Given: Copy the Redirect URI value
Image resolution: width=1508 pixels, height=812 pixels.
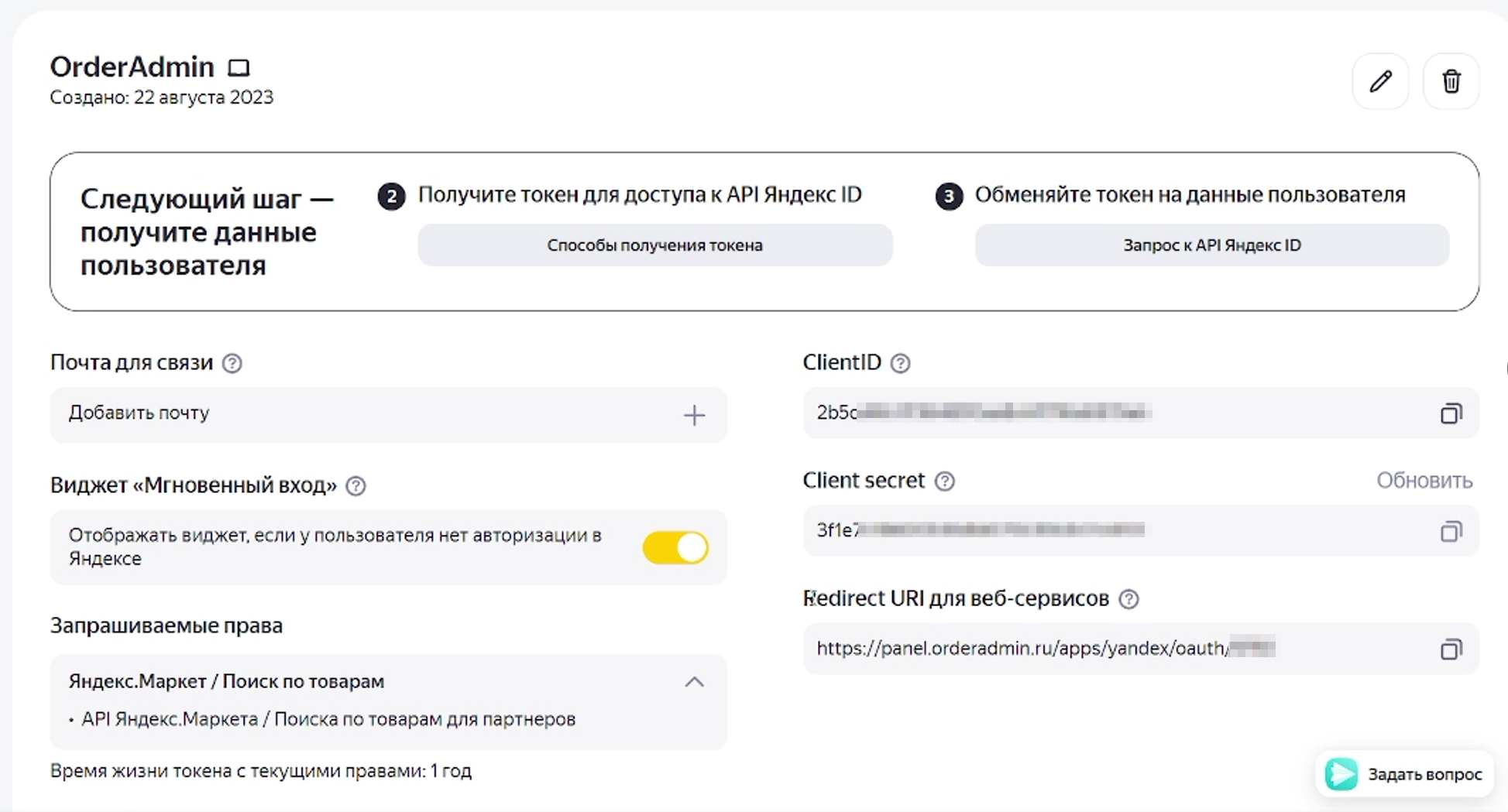Looking at the screenshot, I should click(x=1451, y=649).
